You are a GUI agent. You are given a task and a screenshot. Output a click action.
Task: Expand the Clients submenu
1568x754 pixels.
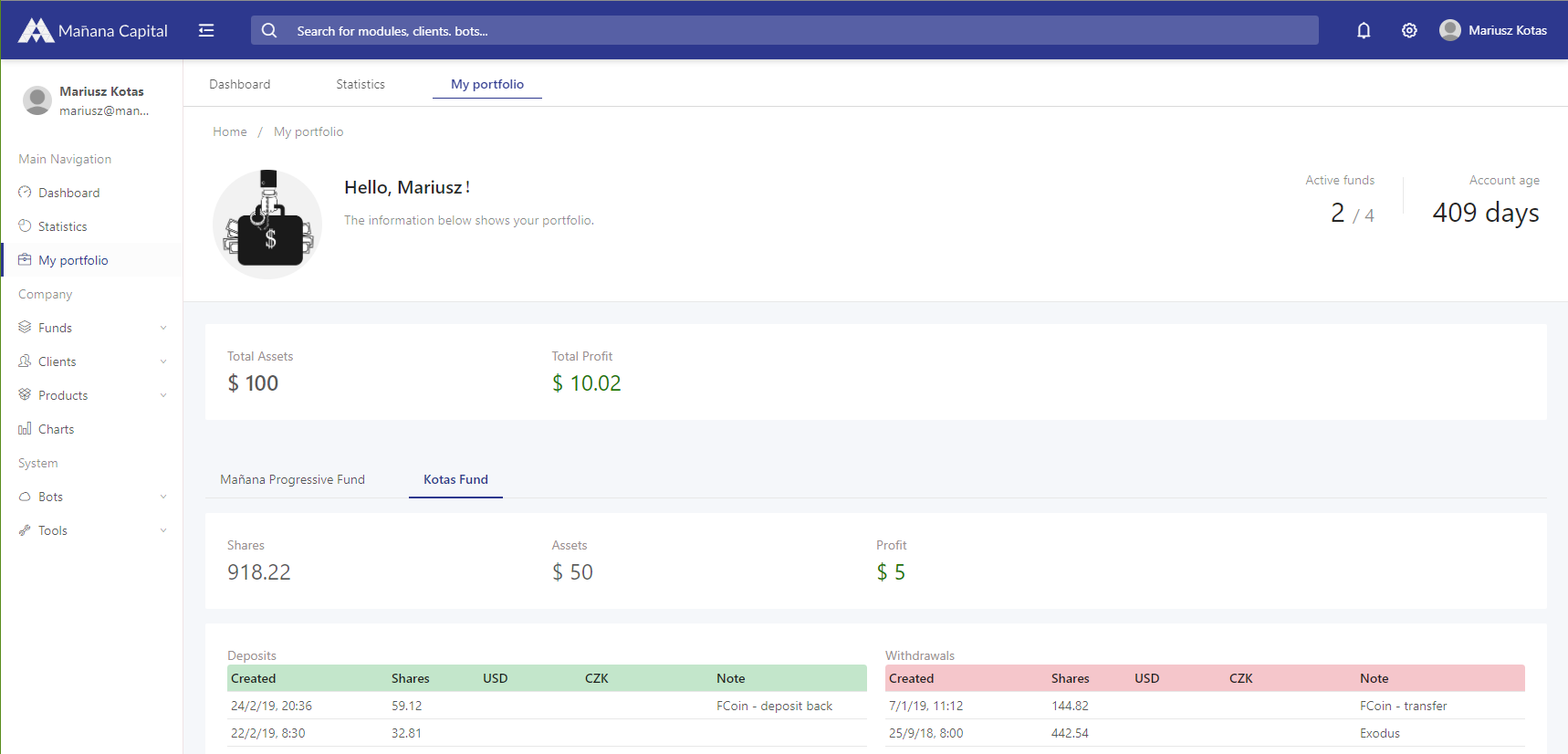tap(91, 361)
